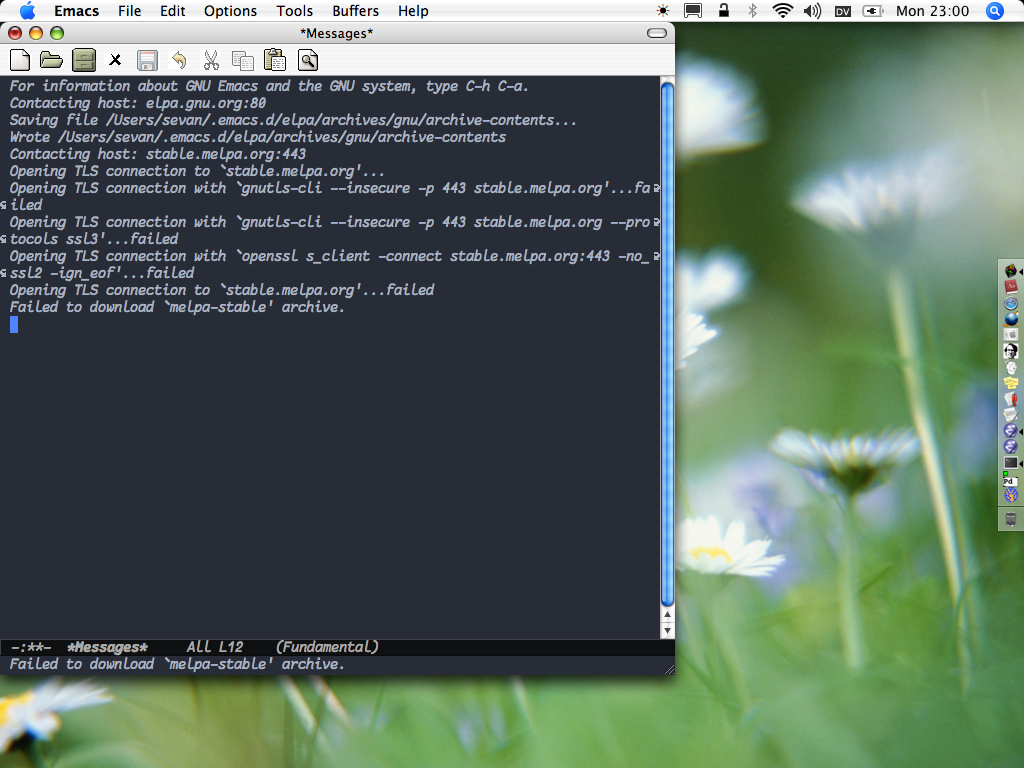Open the Wi-Fi status menu
The width and height of the screenshot is (1024, 768).
tap(782, 11)
